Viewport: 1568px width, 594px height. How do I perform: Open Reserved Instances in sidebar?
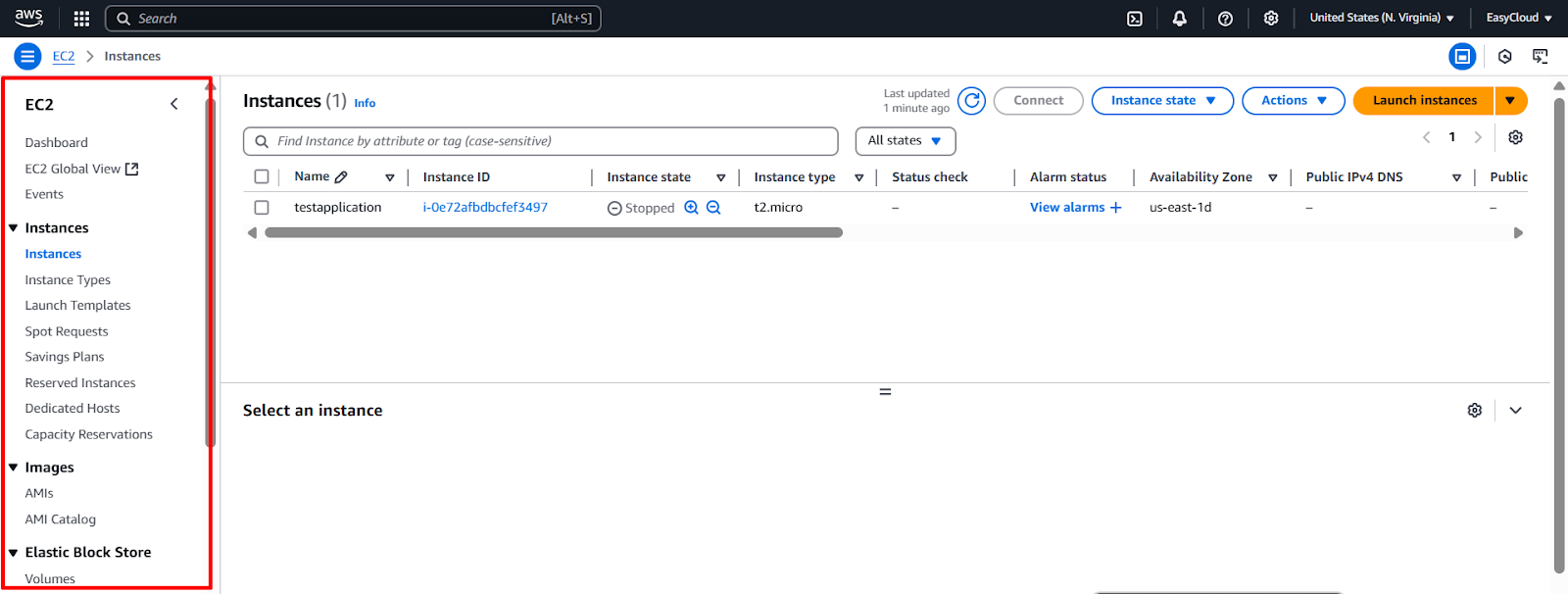point(80,382)
